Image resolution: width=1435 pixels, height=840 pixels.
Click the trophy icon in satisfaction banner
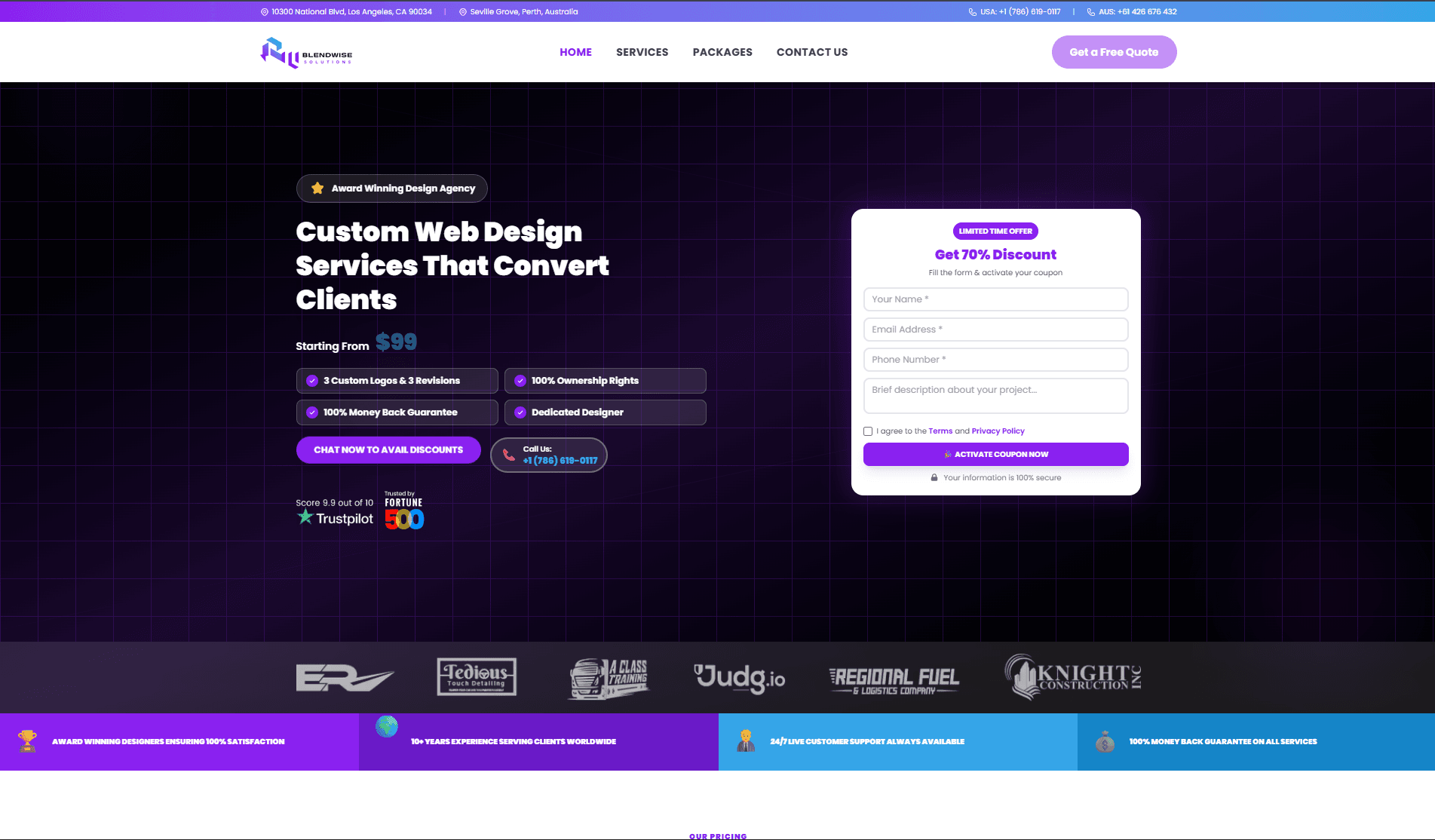click(x=29, y=741)
